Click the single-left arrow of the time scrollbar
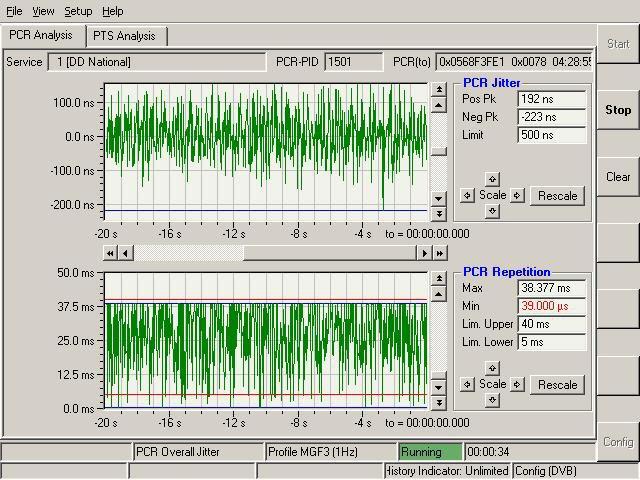 125,253
